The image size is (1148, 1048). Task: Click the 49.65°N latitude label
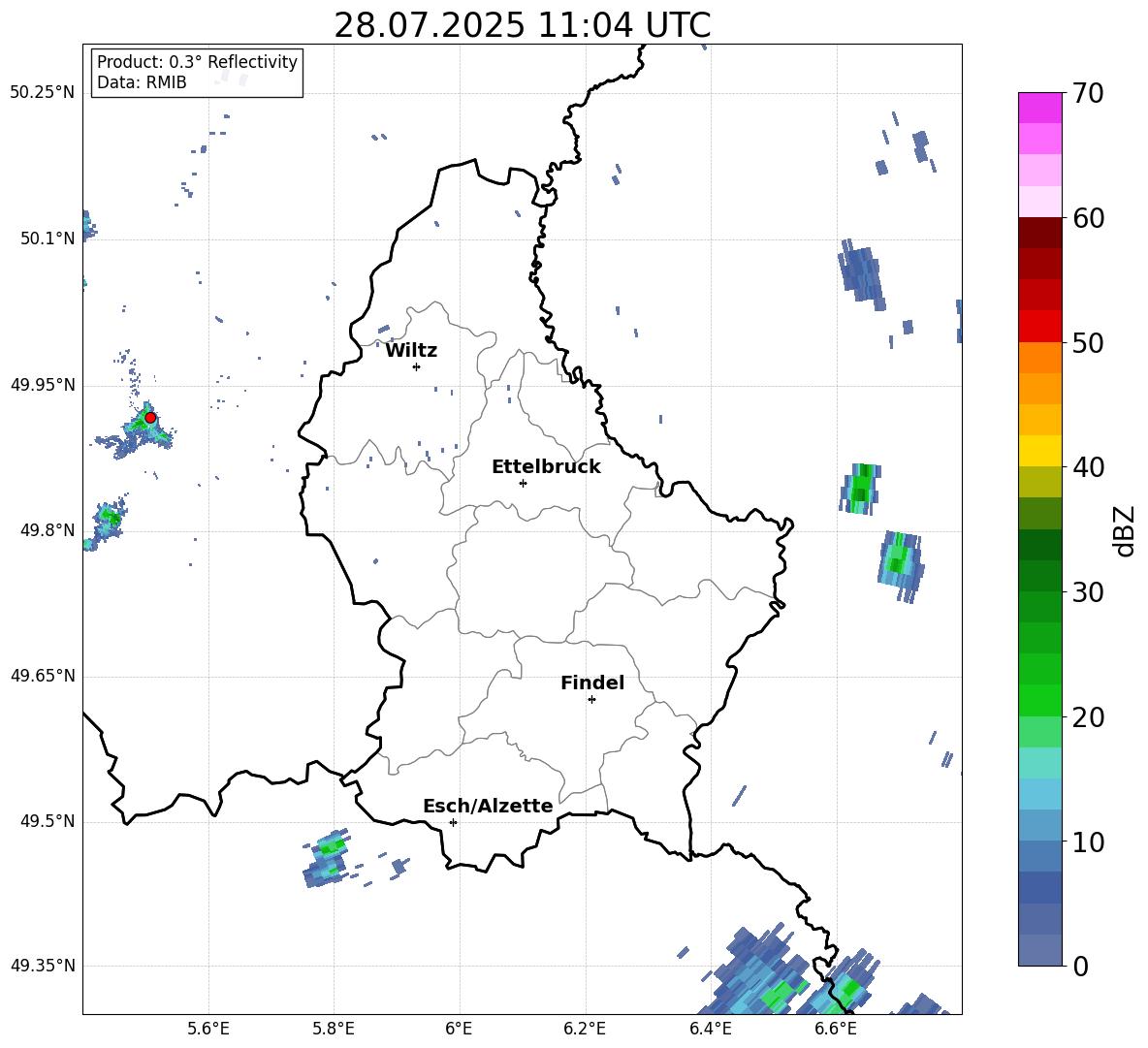(43, 676)
